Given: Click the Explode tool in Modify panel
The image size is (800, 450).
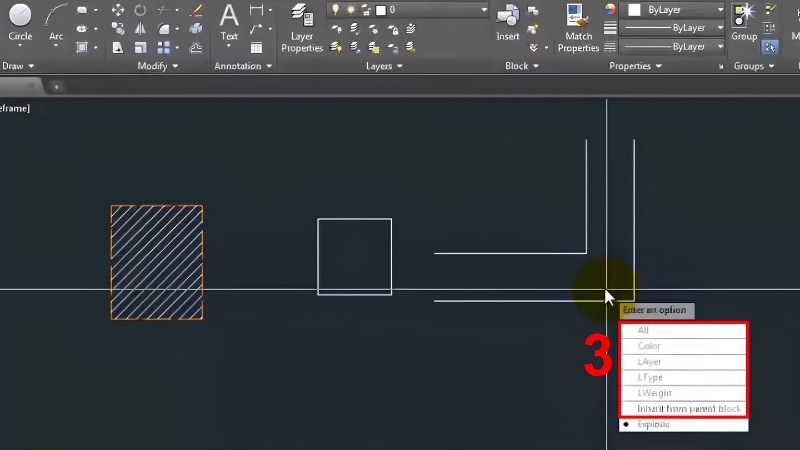Looking at the screenshot, I should pyautogui.click(x=195, y=29).
